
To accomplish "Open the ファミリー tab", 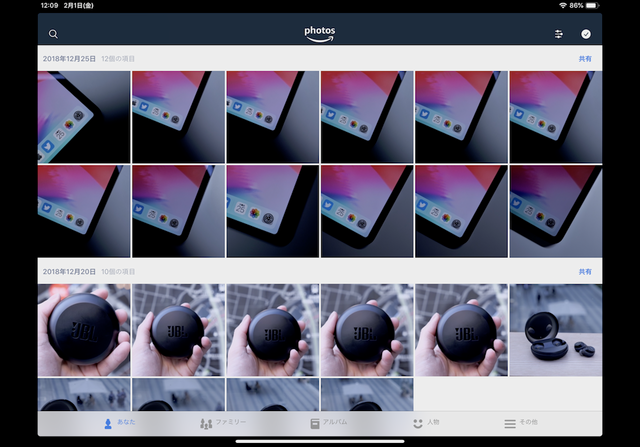I will point(223,423).
